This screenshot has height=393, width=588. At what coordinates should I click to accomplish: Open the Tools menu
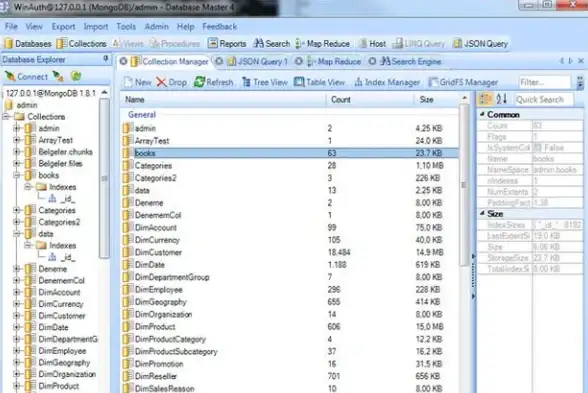(x=126, y=27)
